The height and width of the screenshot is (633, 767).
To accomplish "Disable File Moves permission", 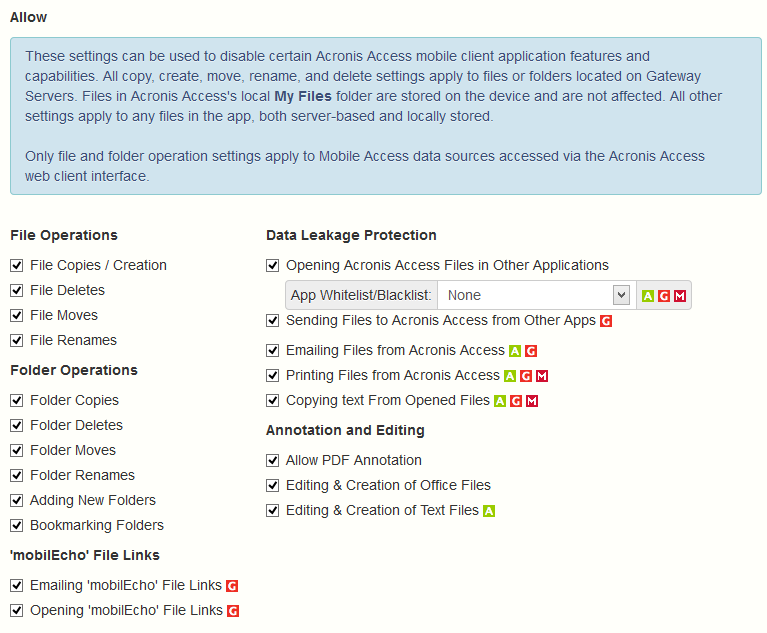I will pyautogui.click(x=17, y=316).
